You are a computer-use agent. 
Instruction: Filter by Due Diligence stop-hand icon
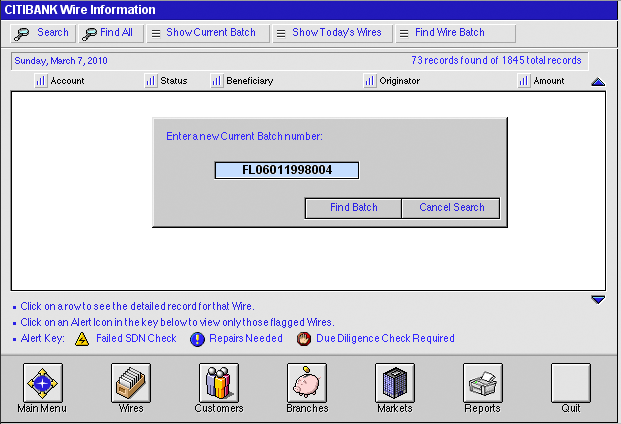(x=304, y=339)
